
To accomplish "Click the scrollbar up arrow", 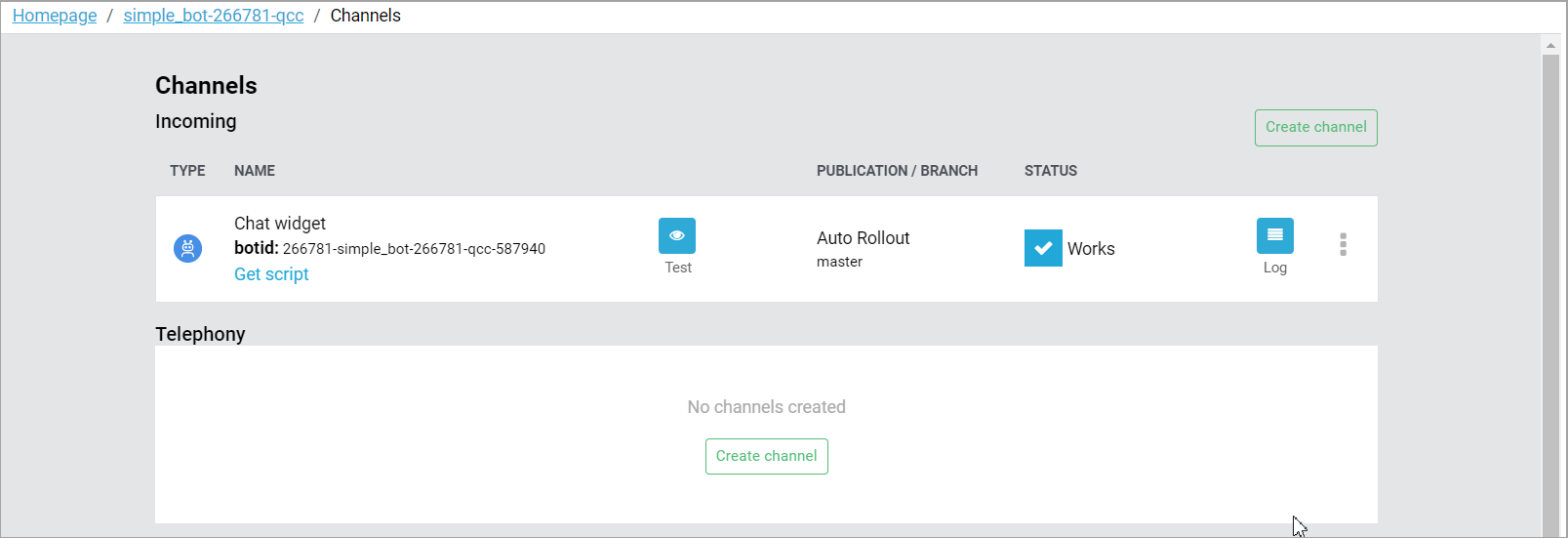I will 1550,45.
